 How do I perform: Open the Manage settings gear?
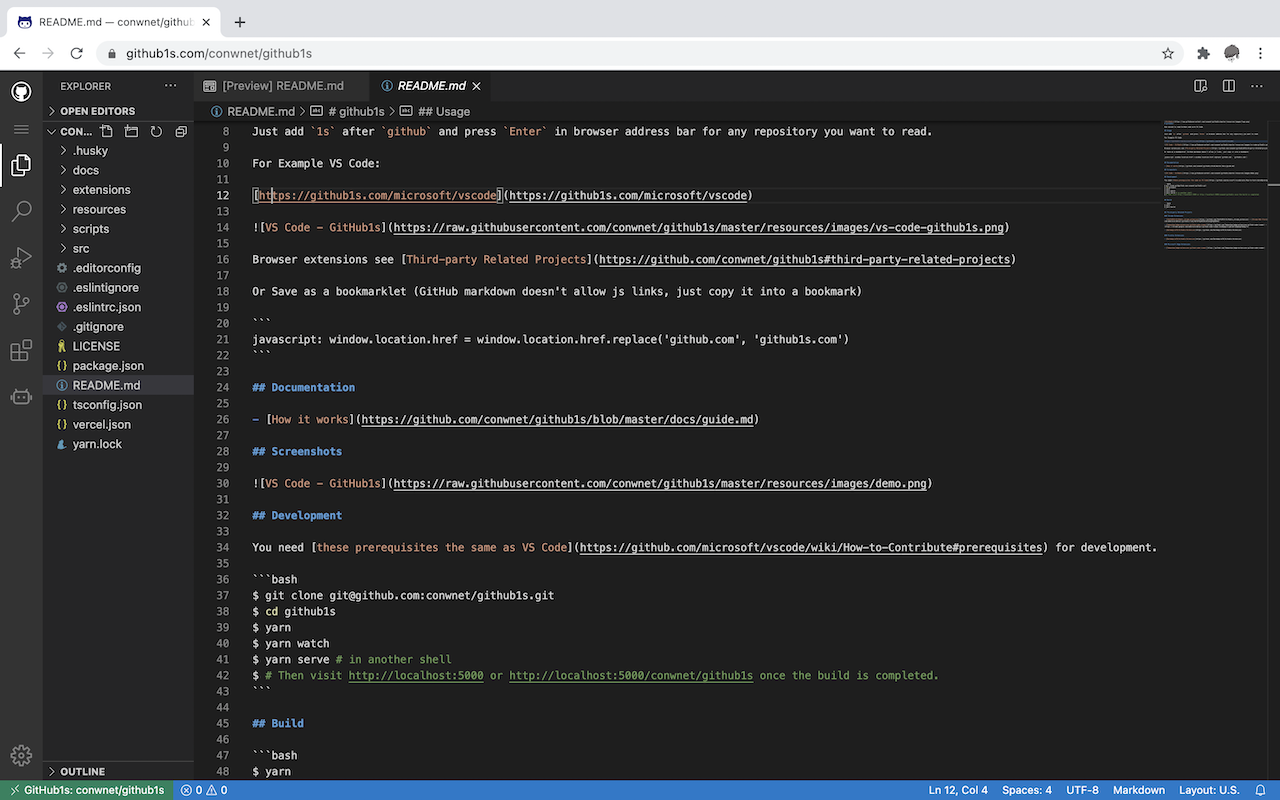point(20,755)
